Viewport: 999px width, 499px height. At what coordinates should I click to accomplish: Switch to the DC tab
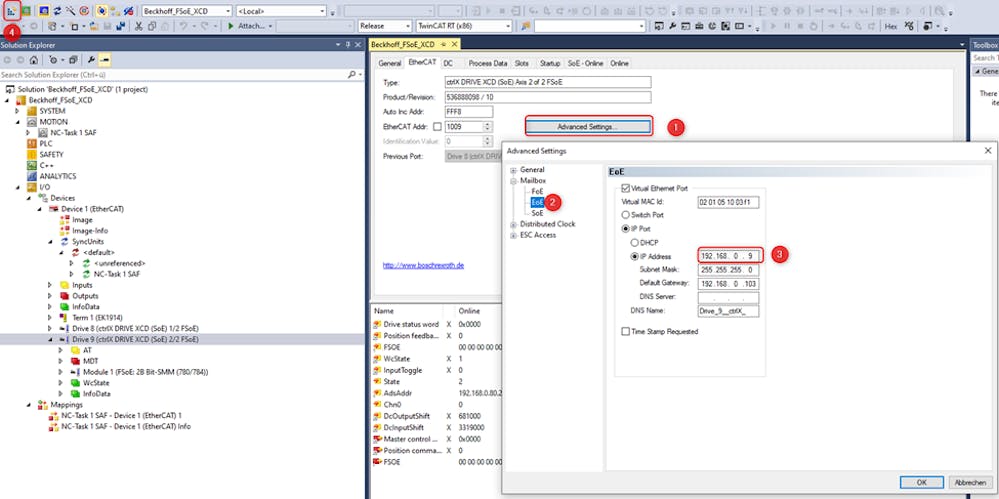pos(449,63)
